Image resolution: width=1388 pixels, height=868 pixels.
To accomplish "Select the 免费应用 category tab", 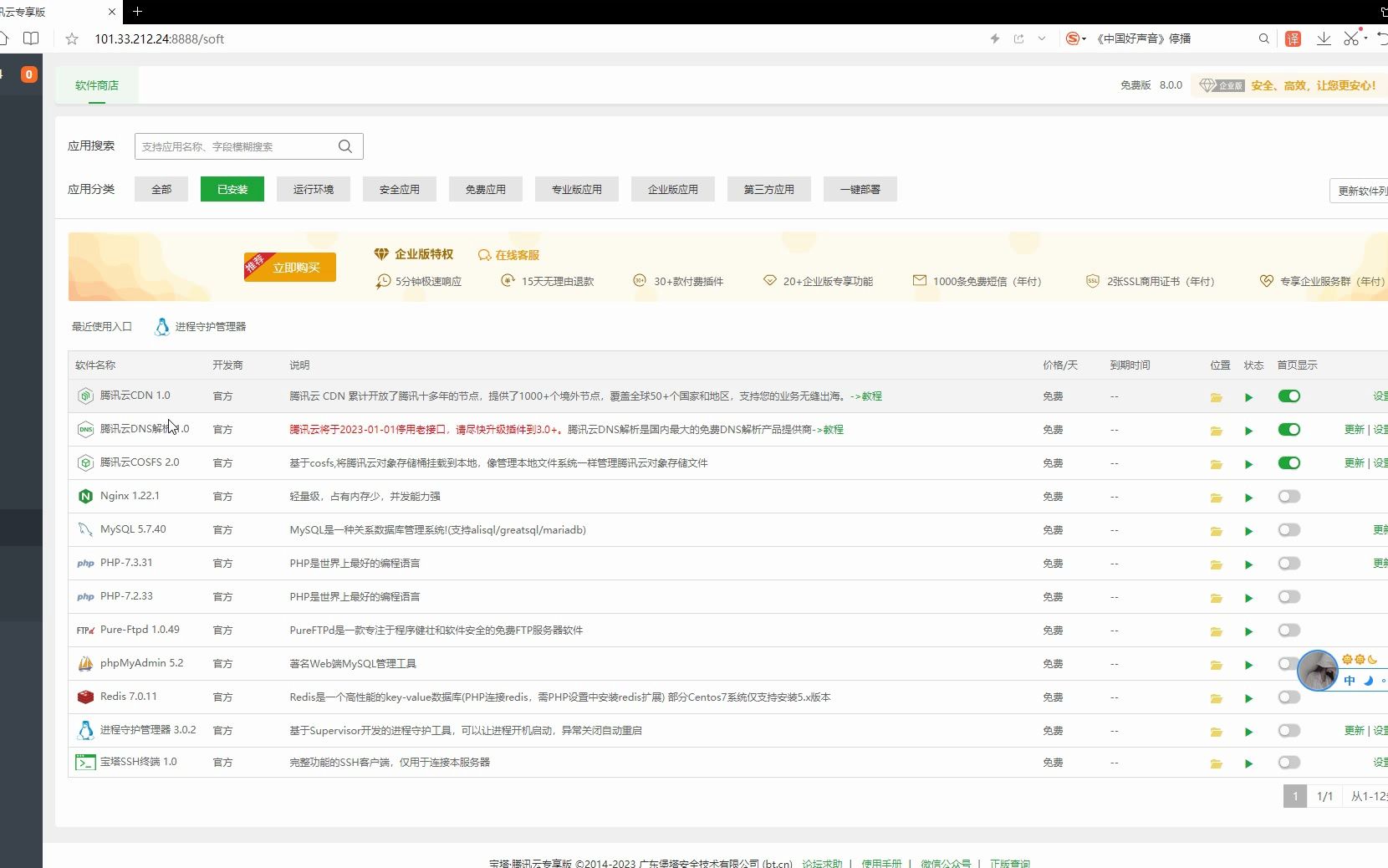I will [x=485, y=189].
